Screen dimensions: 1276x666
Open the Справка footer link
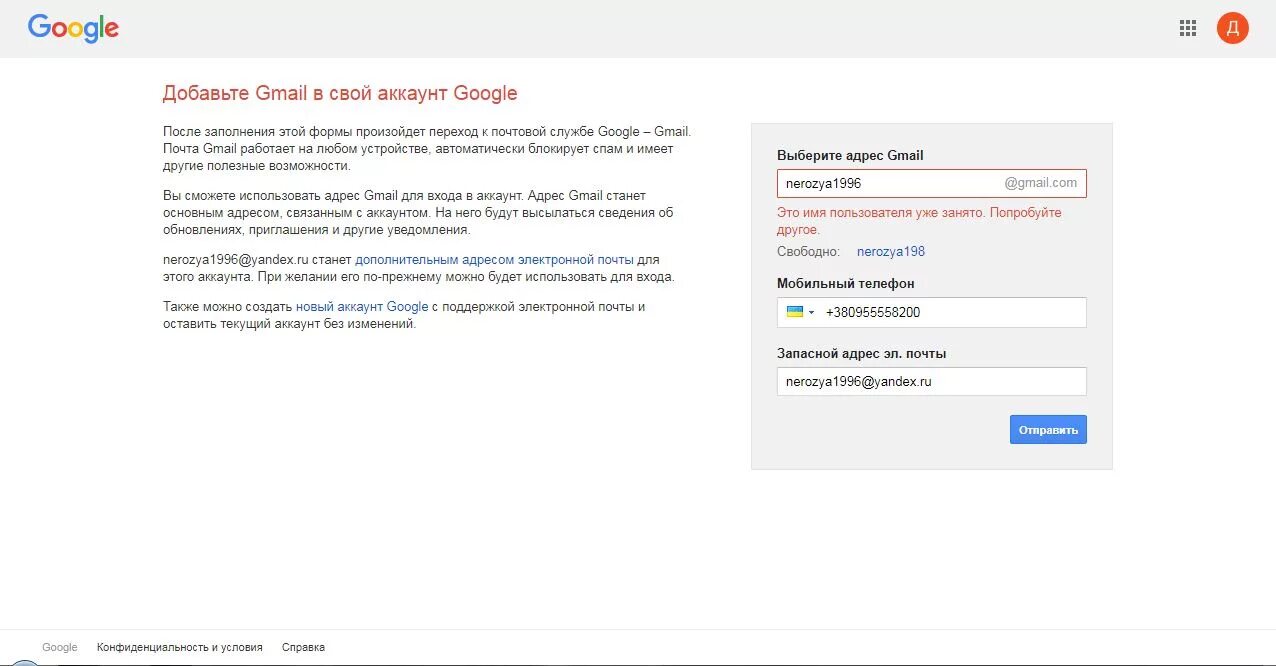pyautogui.click(x=303, y=647)
